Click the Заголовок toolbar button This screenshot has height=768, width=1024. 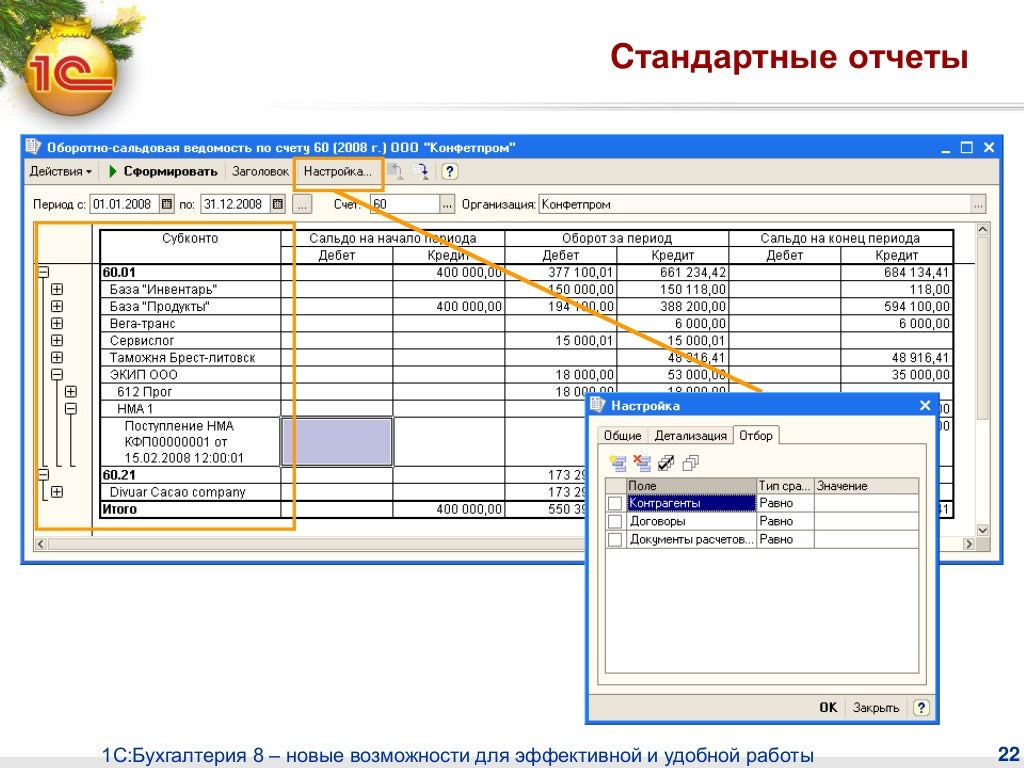[x=260, y=172]
